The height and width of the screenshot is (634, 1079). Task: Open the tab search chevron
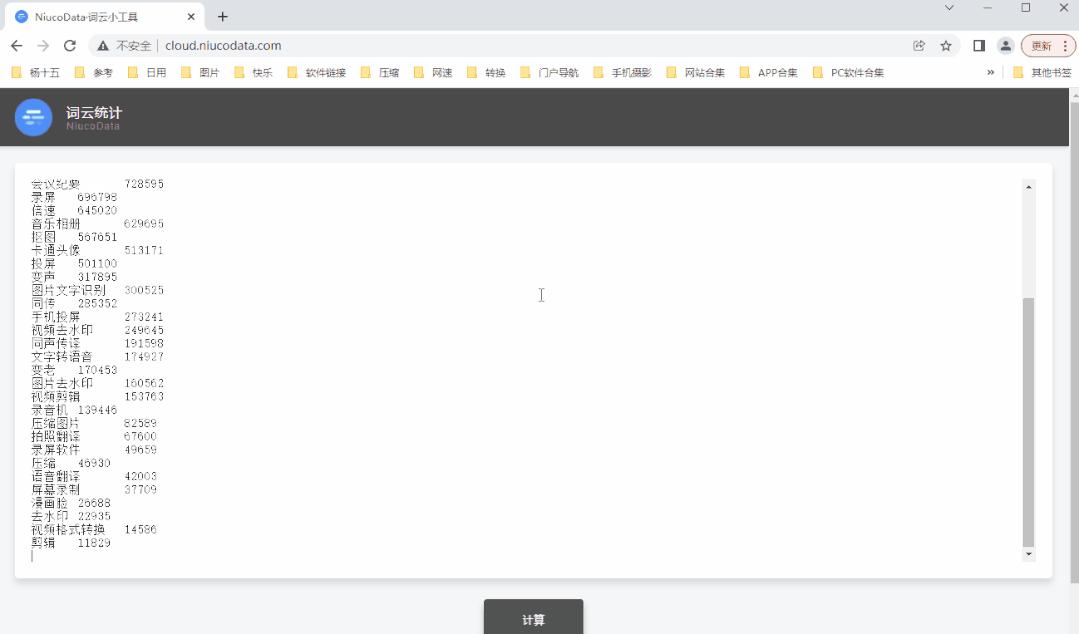coord(949,8)
